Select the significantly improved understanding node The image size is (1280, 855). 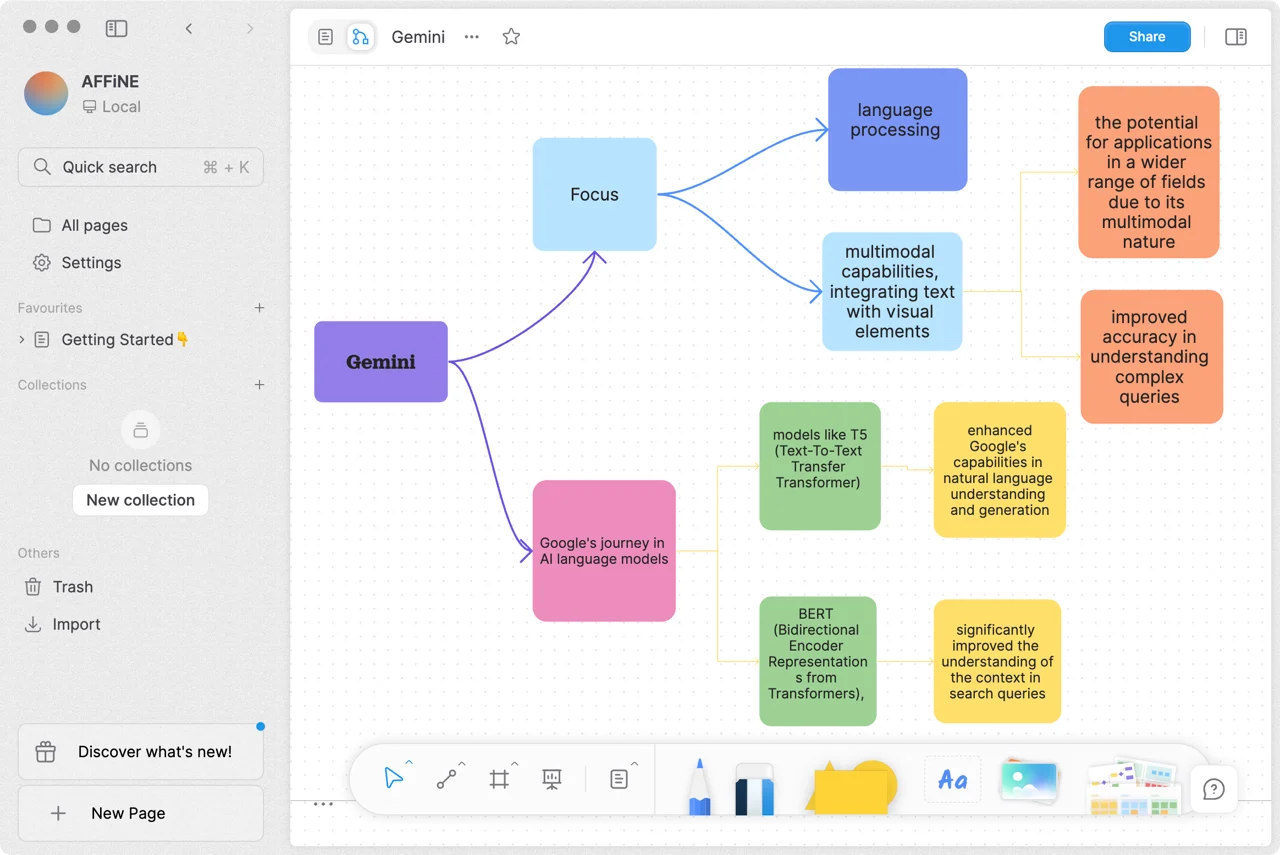[997, 661]
